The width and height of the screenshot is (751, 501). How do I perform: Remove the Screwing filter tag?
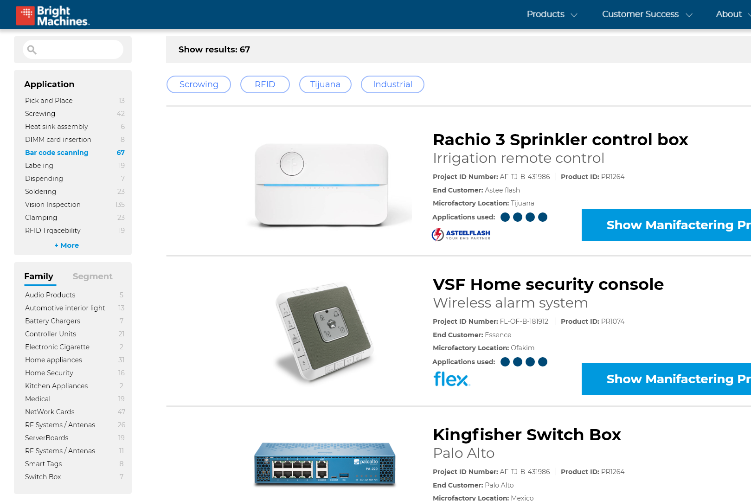199,84
